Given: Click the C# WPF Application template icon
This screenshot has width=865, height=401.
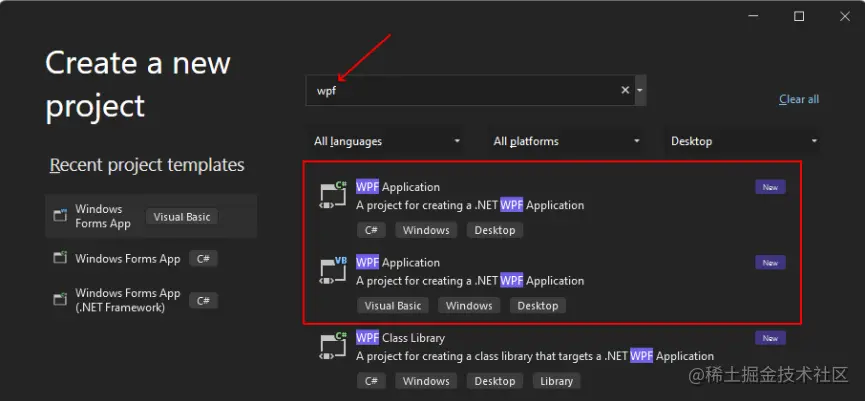Looking at the screenshot, I should 333,195.
